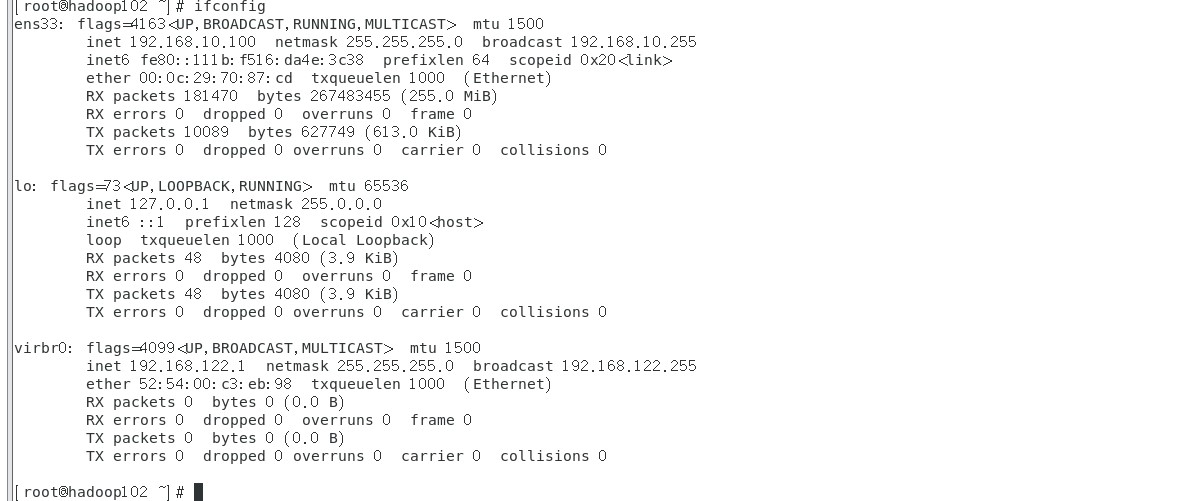The width and height of the screenshot is (1190, 501).
Task: Click the lo interface name
Action: coord(25,186)
